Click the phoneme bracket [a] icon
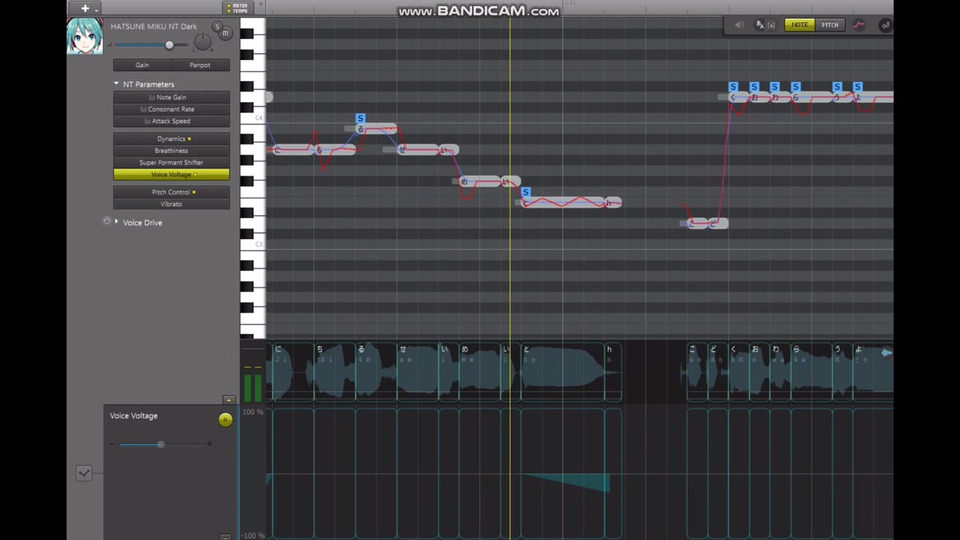The width and height of the screenshot is (960, 540). click(x=771, y=25)
